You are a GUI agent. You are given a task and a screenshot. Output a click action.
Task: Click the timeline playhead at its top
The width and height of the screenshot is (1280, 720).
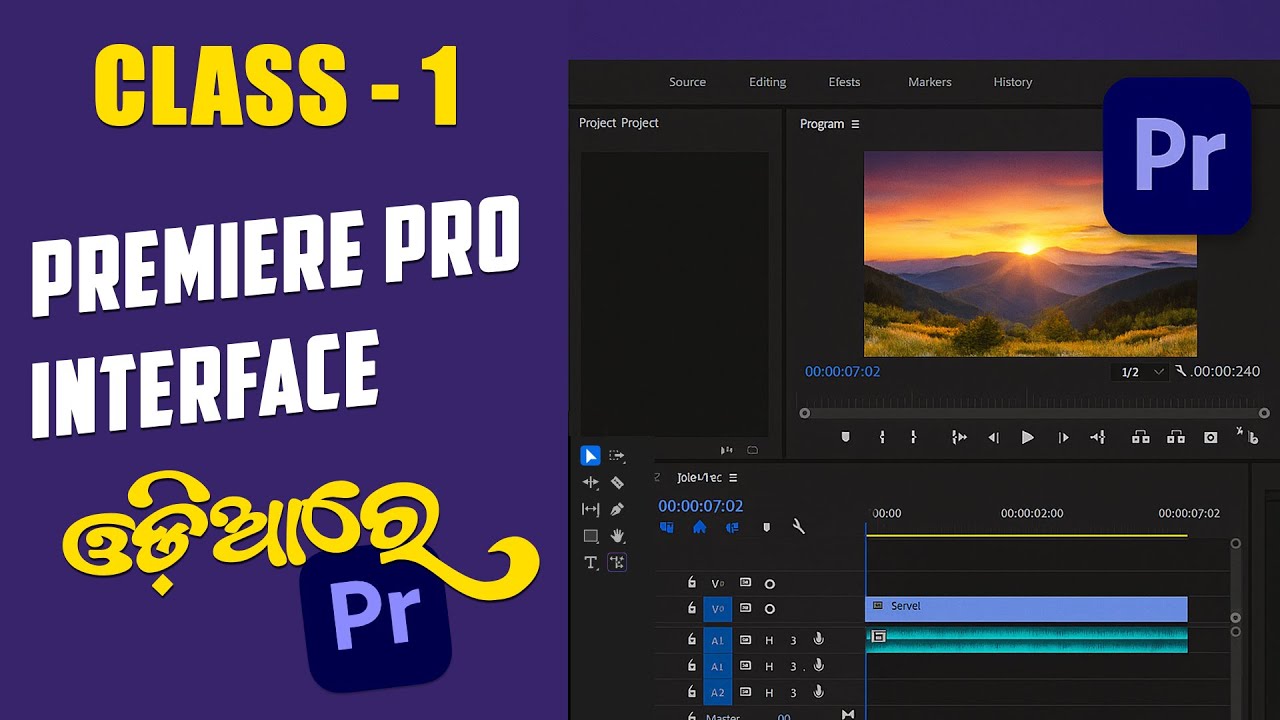coord(866,528)
